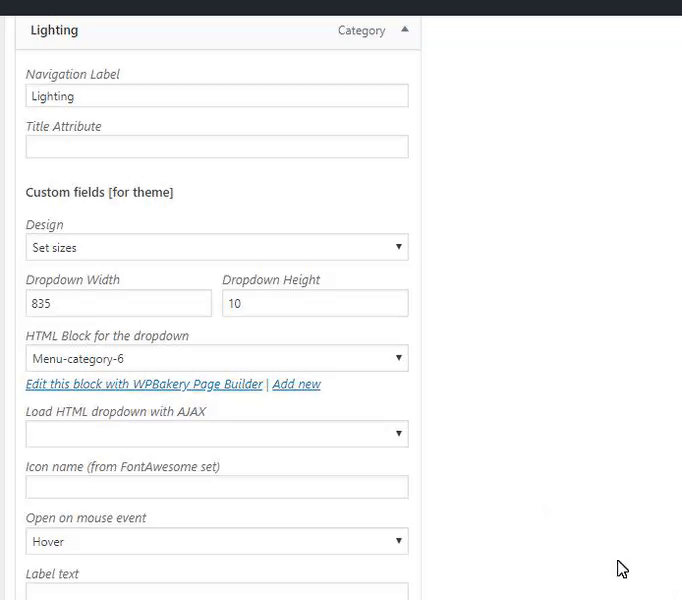The height and width of the screenshot is (600, 682).
Task: Open the Design dropdown showing Set sizes
Action: coord(216,247)
